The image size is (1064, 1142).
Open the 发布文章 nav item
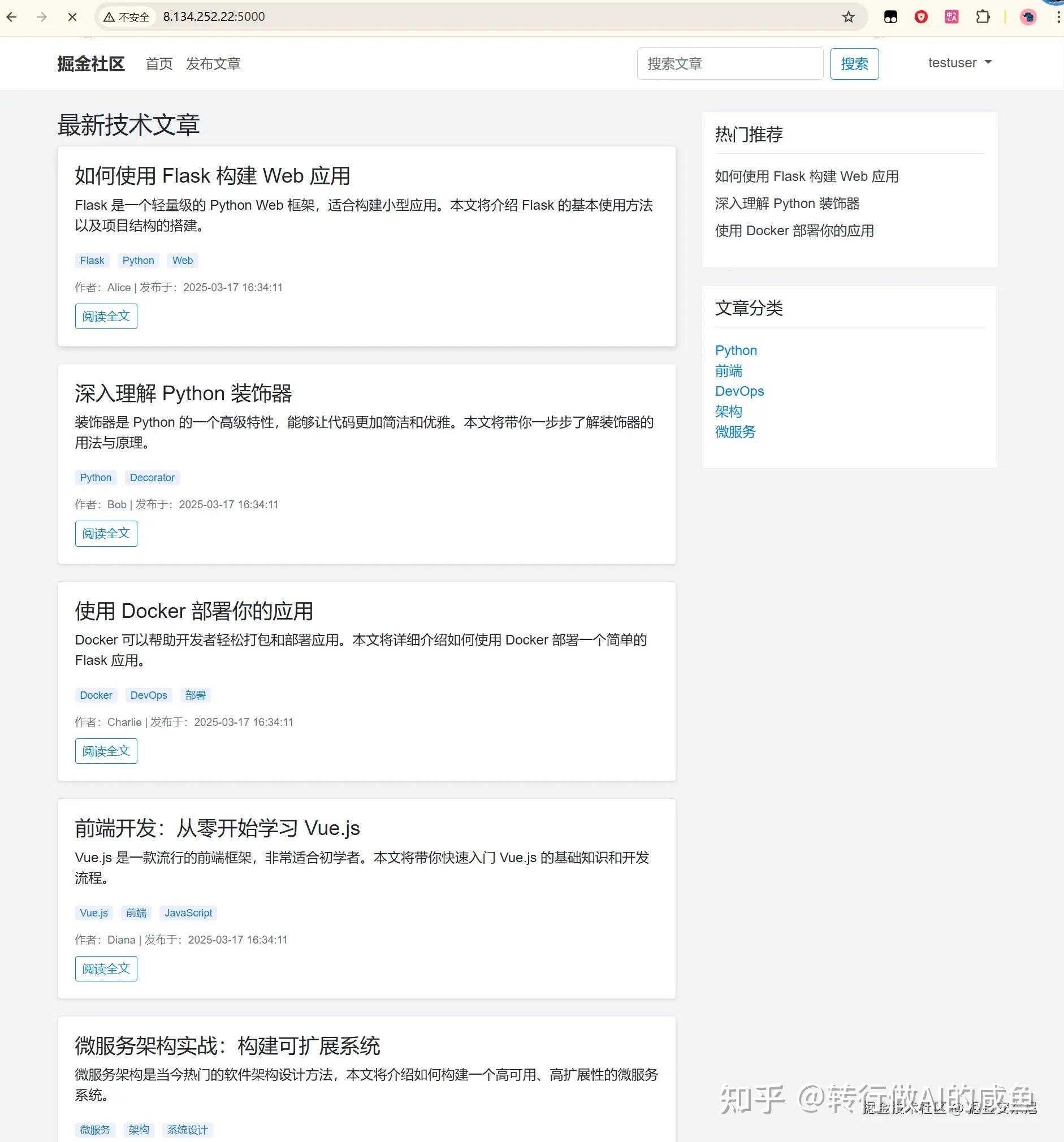(213, 64)
